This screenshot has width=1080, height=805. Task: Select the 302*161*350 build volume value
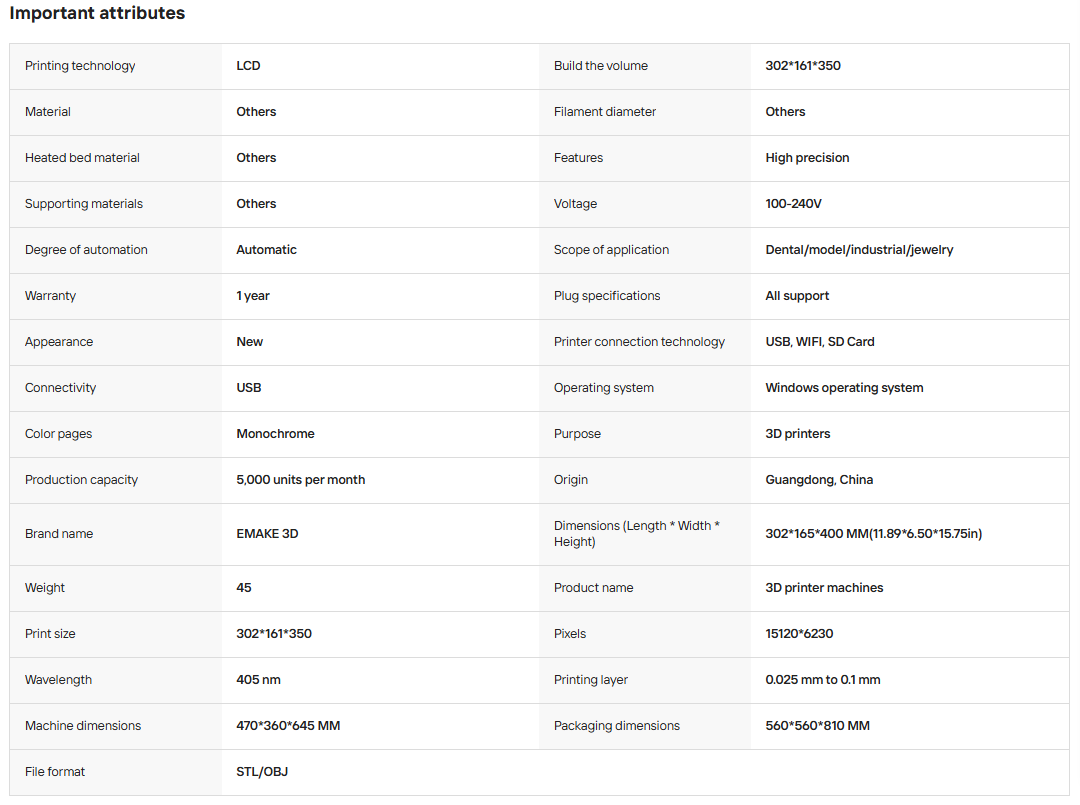[802, 66]
